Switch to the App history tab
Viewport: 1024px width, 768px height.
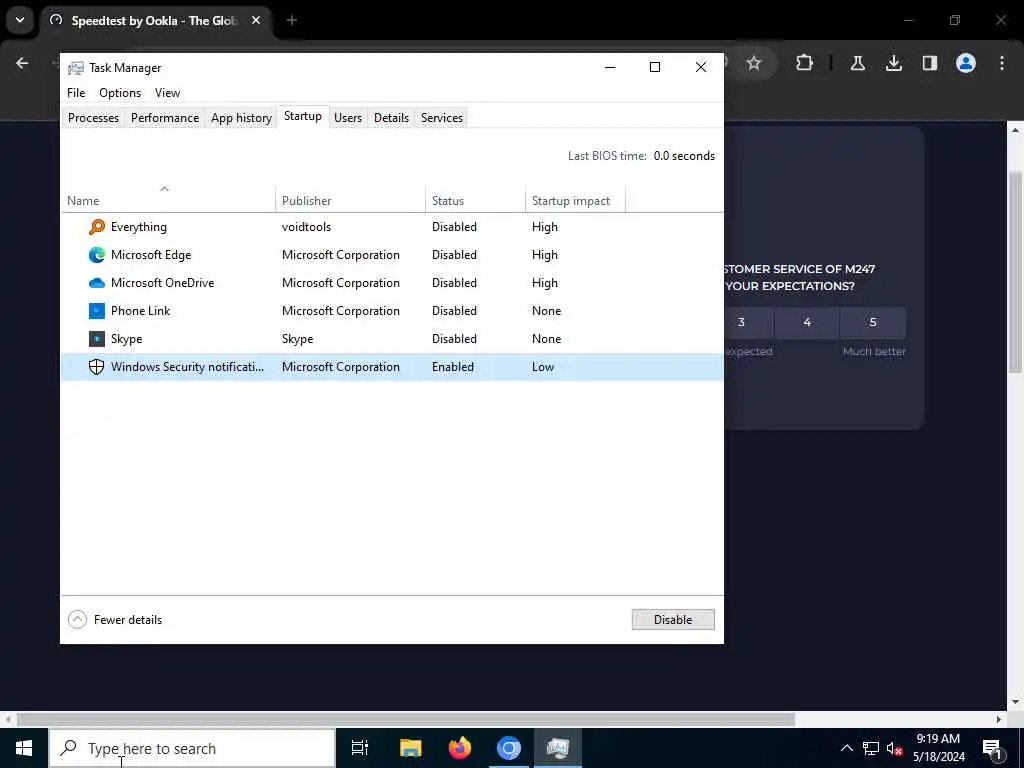[241, 118]
